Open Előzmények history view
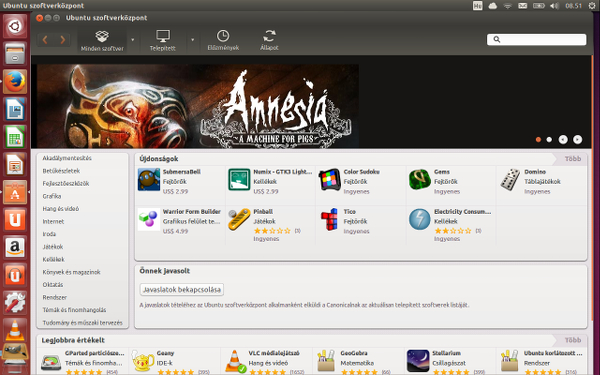The image size is (600, 375). coord(223,41)
